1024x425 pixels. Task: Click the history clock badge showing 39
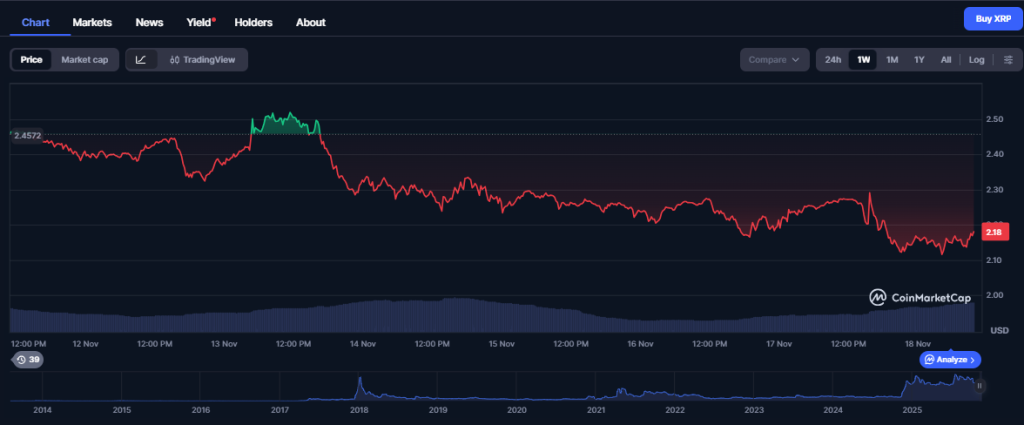pos(27,360)
